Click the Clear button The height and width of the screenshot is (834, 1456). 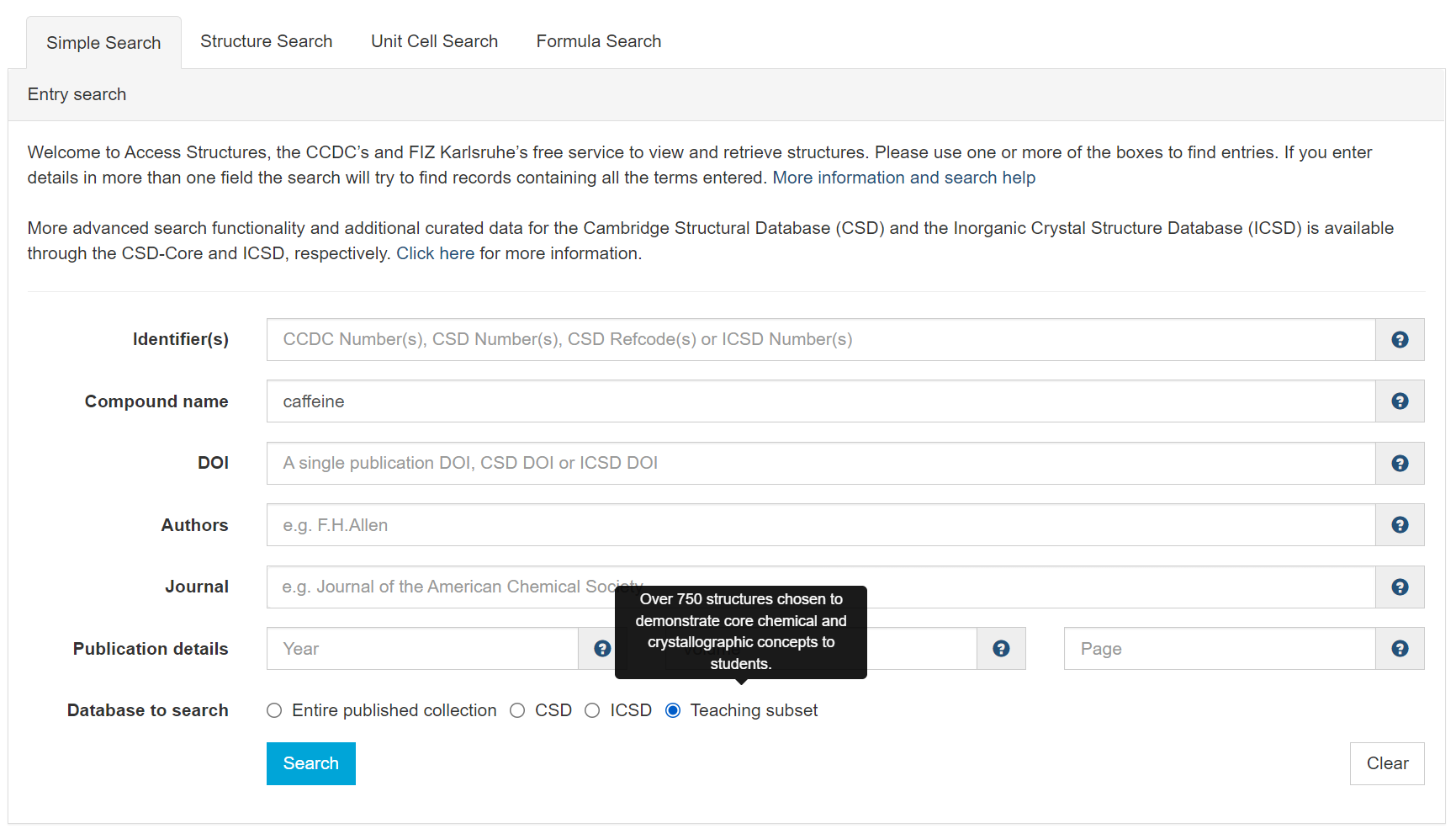click(x=1386, y=763)
